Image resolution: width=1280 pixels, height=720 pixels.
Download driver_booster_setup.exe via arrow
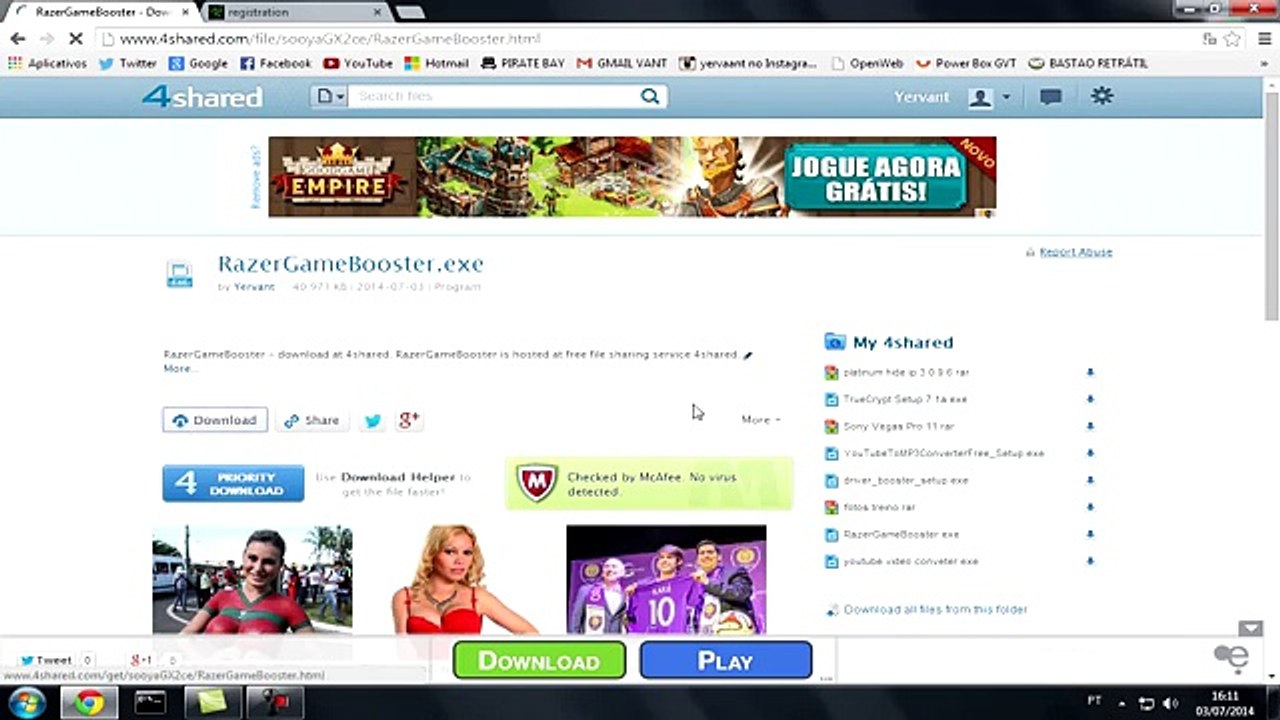[1090, 480]
